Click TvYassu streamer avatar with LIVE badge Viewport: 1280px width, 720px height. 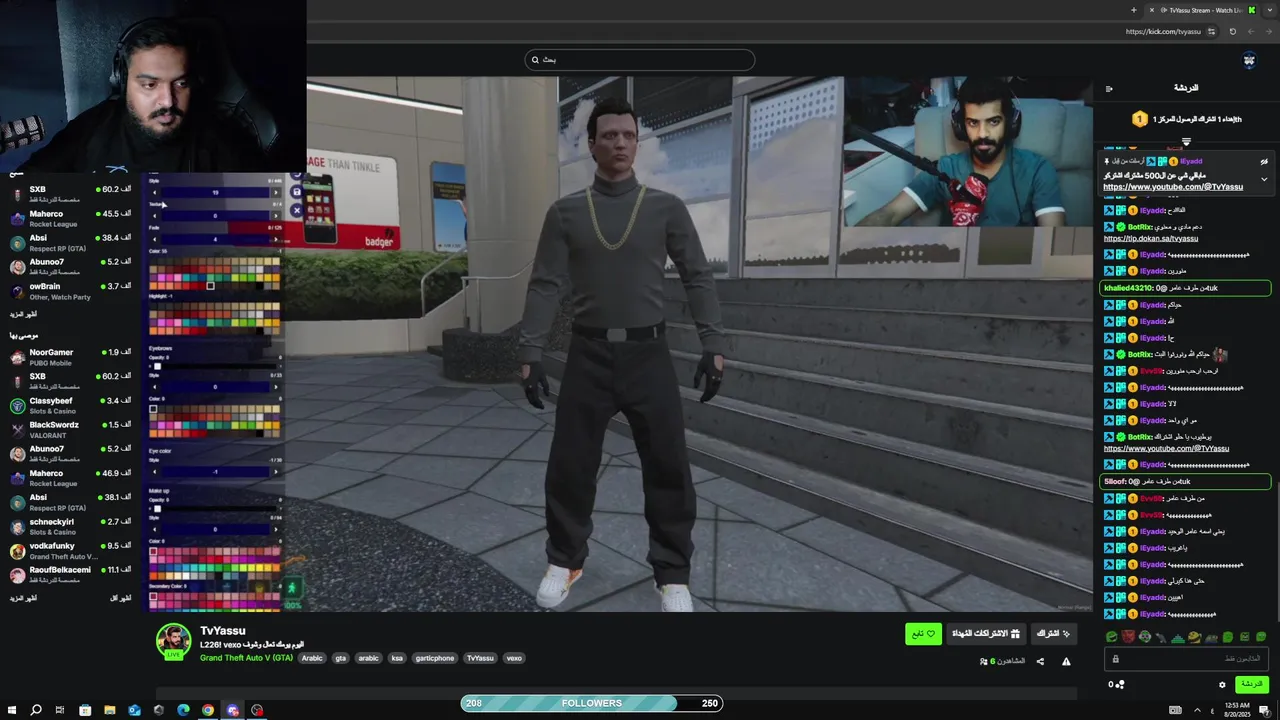click(x=174, y=642)
